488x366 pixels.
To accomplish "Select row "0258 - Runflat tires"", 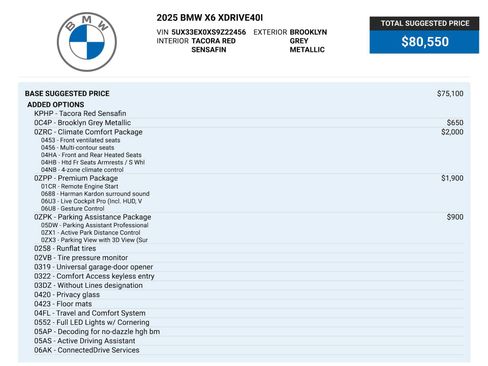I will (x=248, y=248).
